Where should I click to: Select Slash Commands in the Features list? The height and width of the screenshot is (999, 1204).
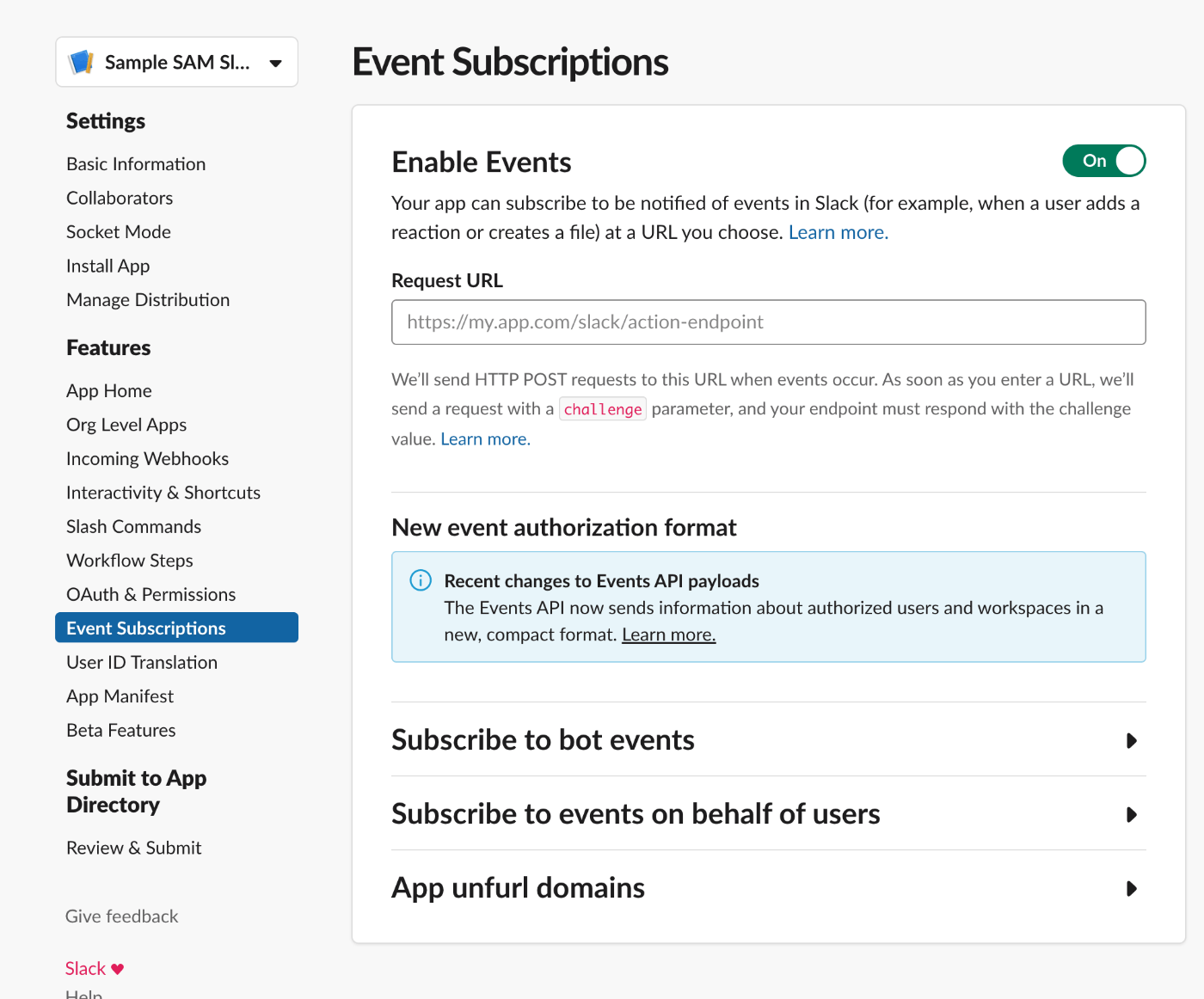pyautogui.click(x=134, y=527)
